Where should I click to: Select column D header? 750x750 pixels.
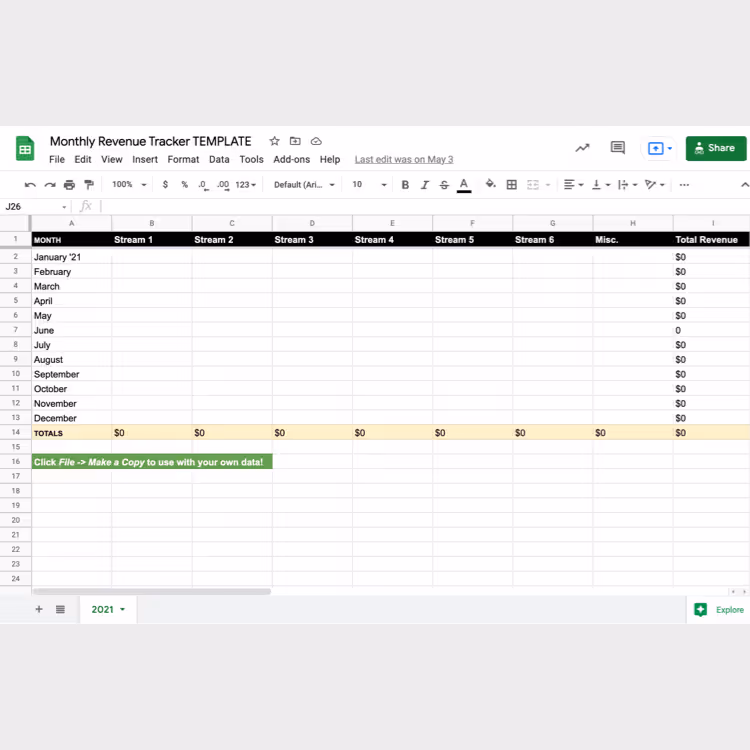point(312,223)
